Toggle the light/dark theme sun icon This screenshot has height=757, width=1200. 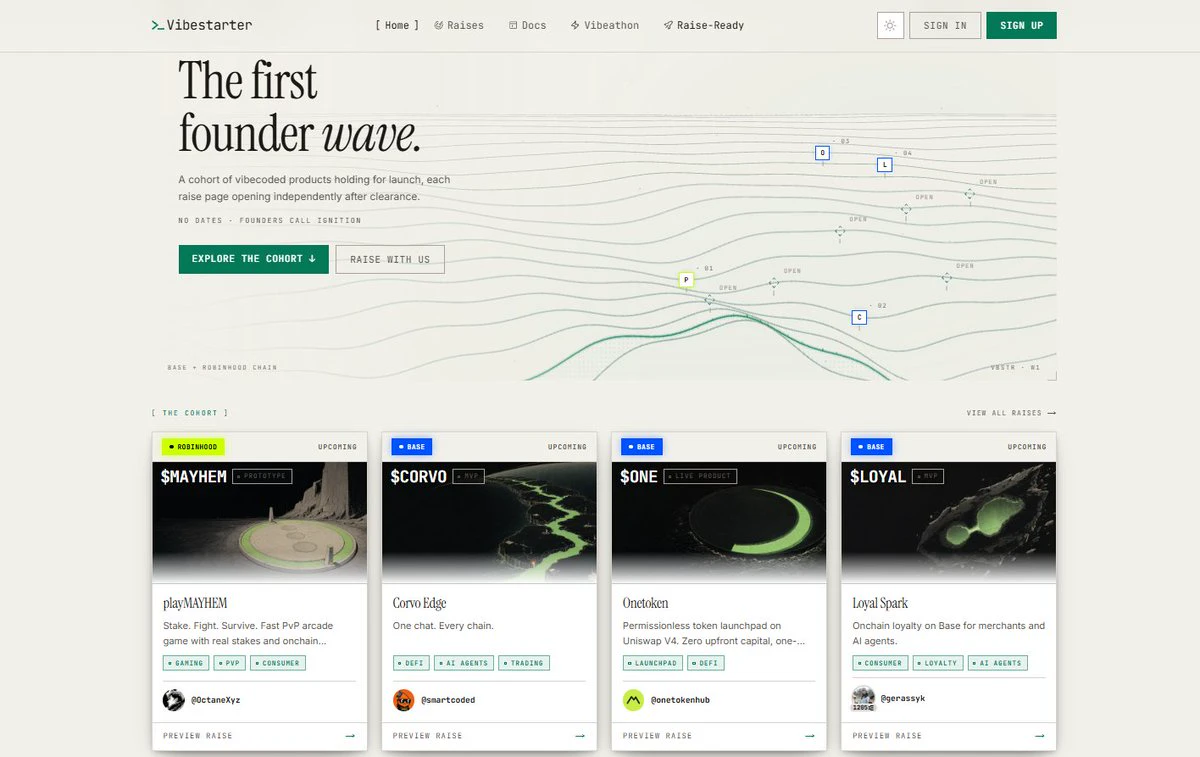890,25
